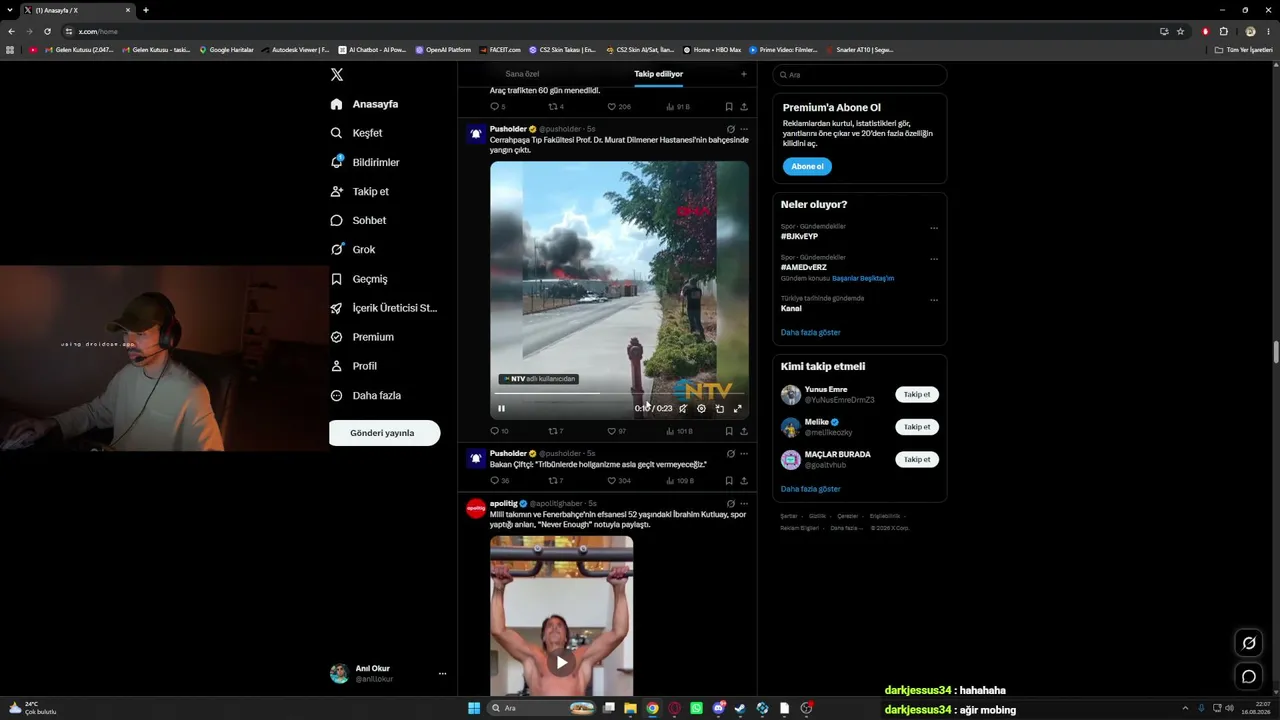Open Takip et in sidebar

point(359,191)
